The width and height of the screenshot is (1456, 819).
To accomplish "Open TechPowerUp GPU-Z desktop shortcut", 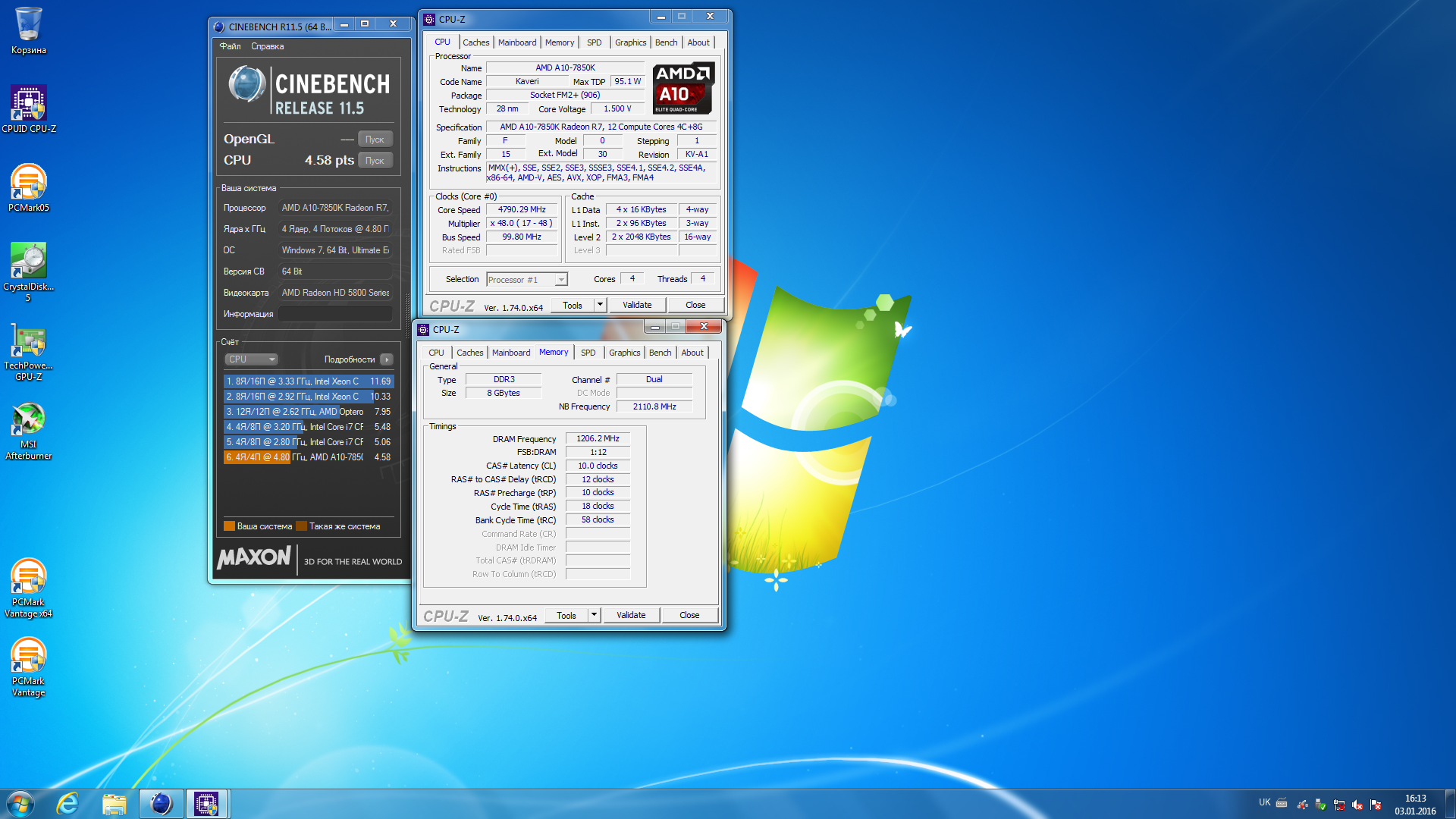I will pos(29,351).
